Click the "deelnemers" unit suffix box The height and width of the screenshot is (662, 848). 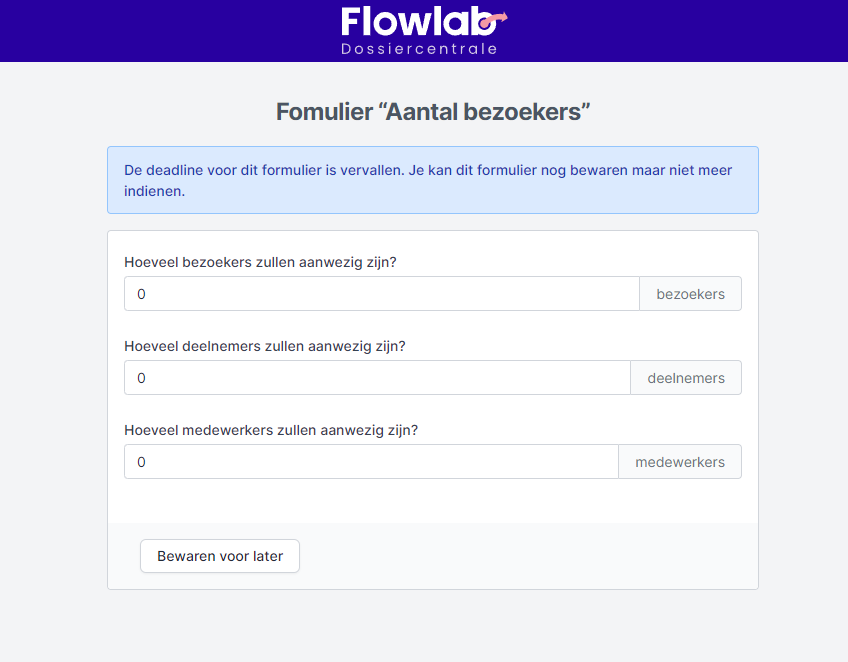686,378
